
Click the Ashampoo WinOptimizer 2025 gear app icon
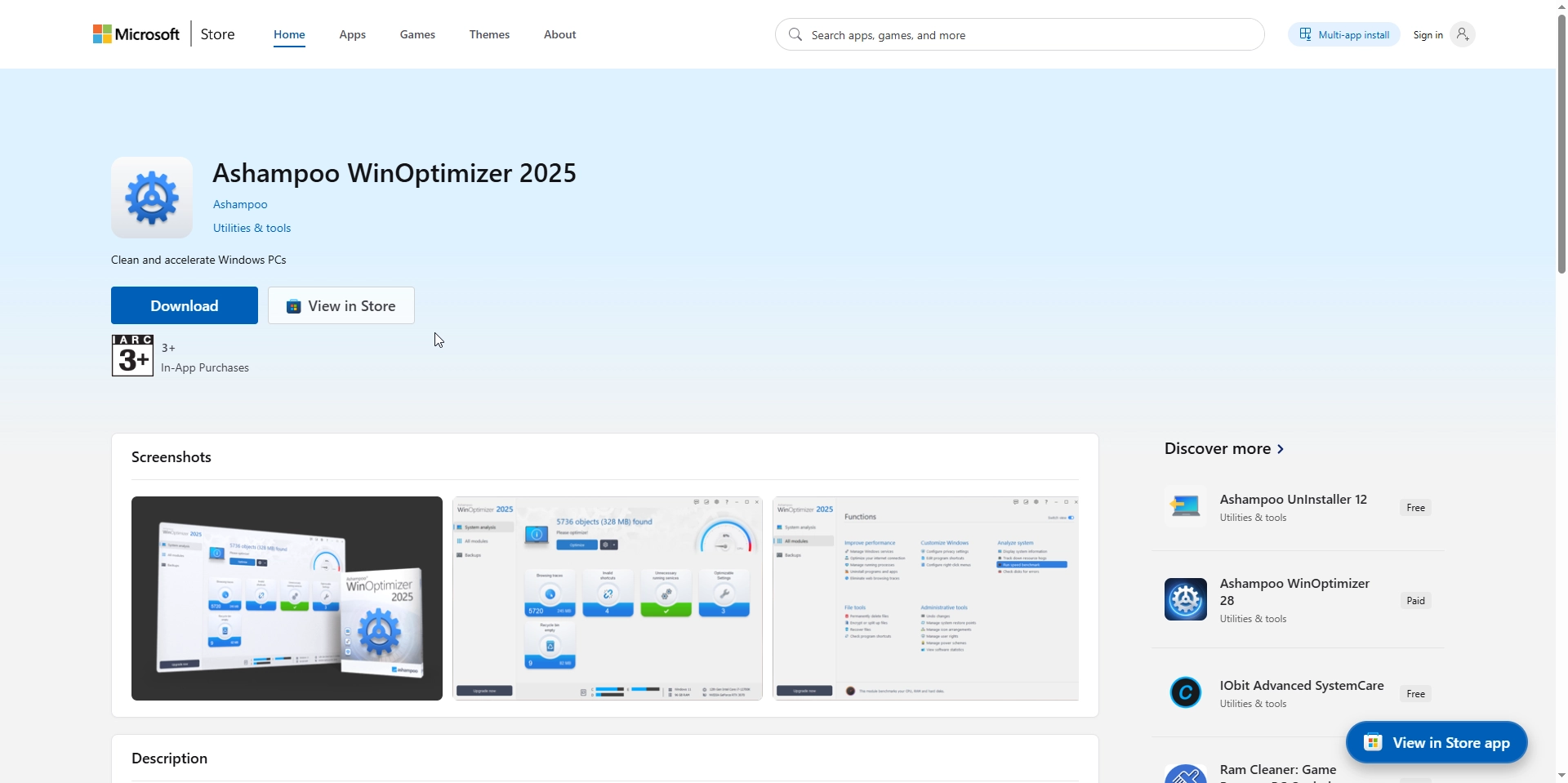tap(152, 198)
